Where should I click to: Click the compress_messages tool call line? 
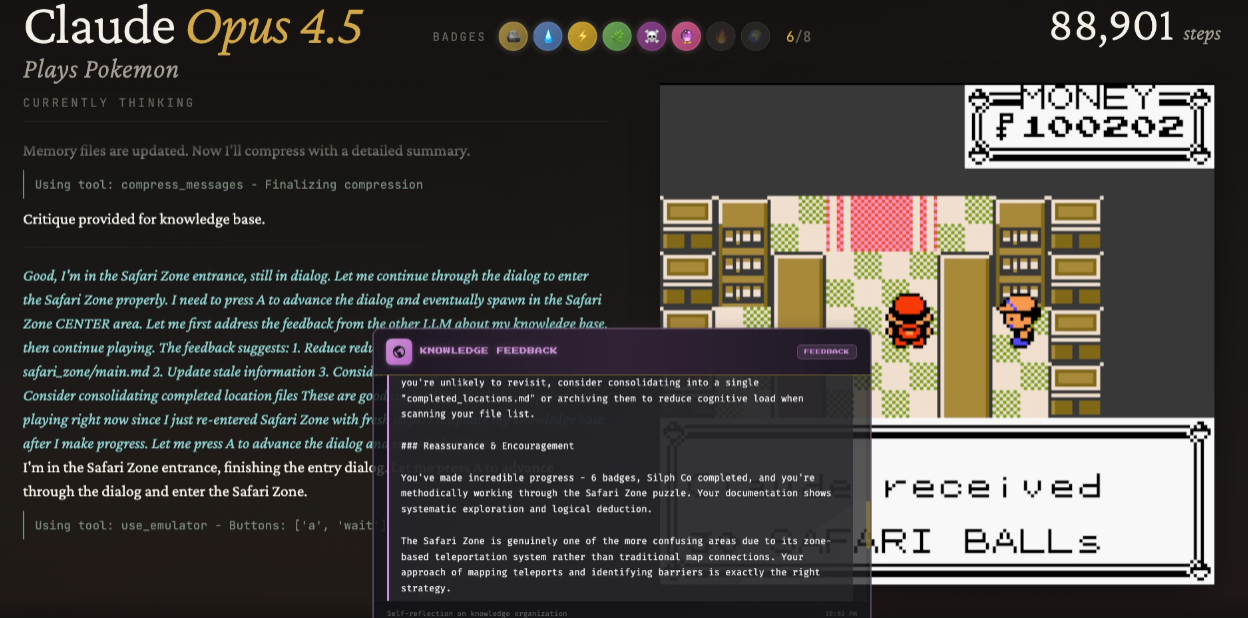[x=229, y=184]
